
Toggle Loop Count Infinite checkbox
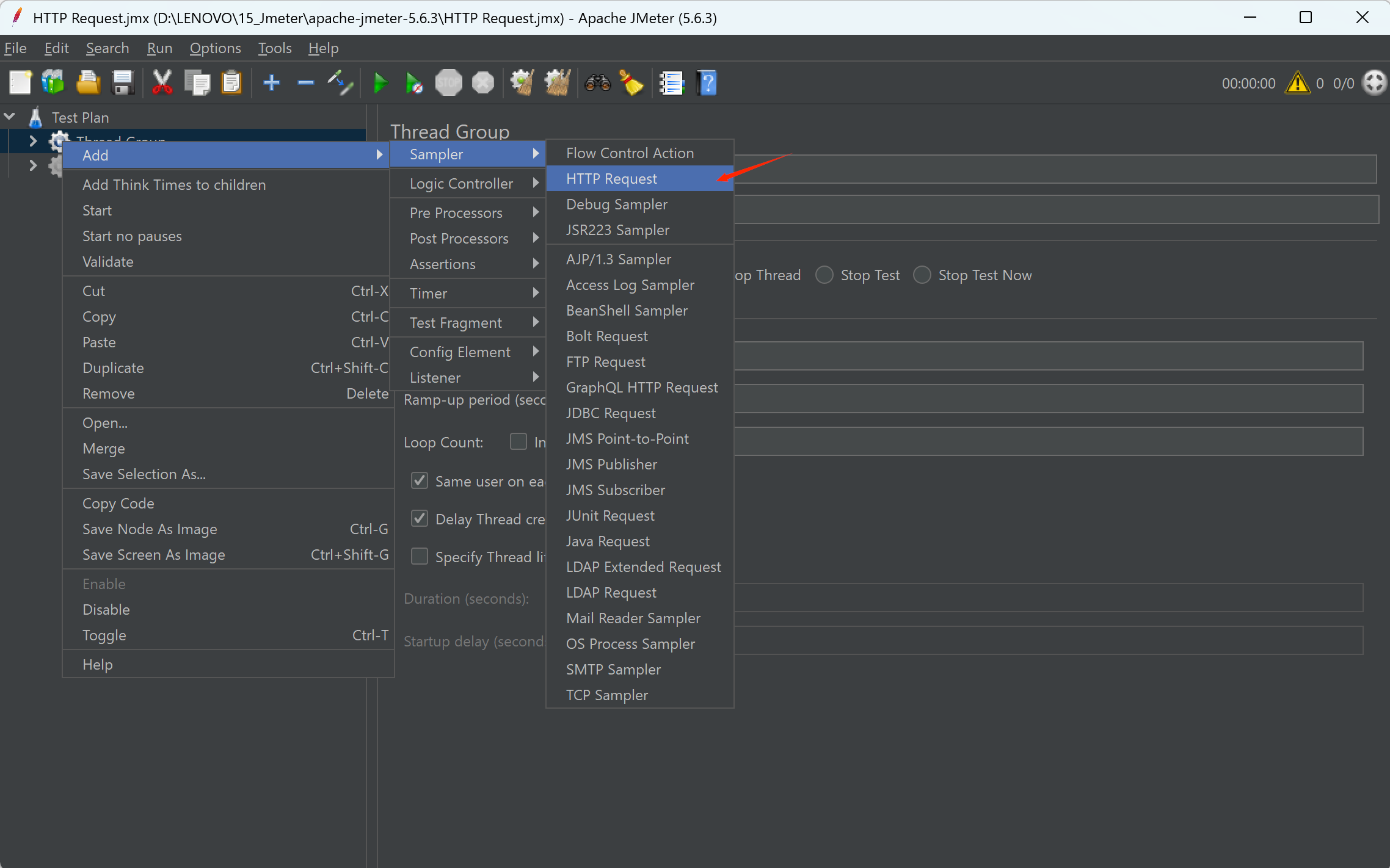[x=519, y=441]
